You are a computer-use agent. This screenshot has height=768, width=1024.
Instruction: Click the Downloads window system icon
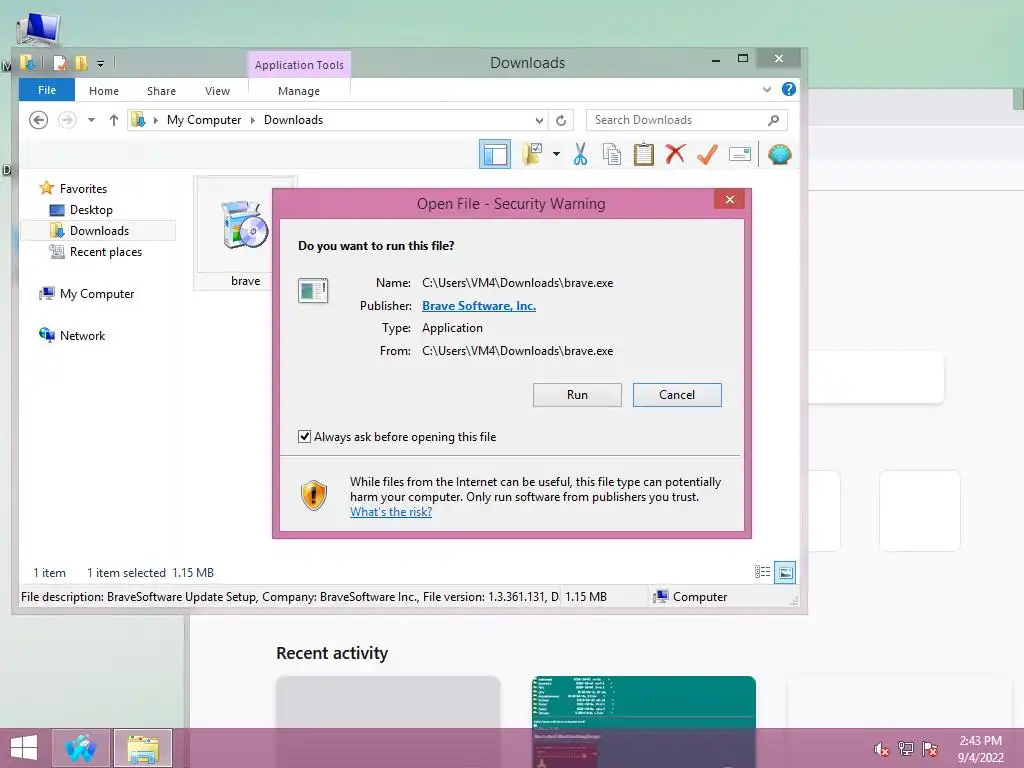pos(27,63)
